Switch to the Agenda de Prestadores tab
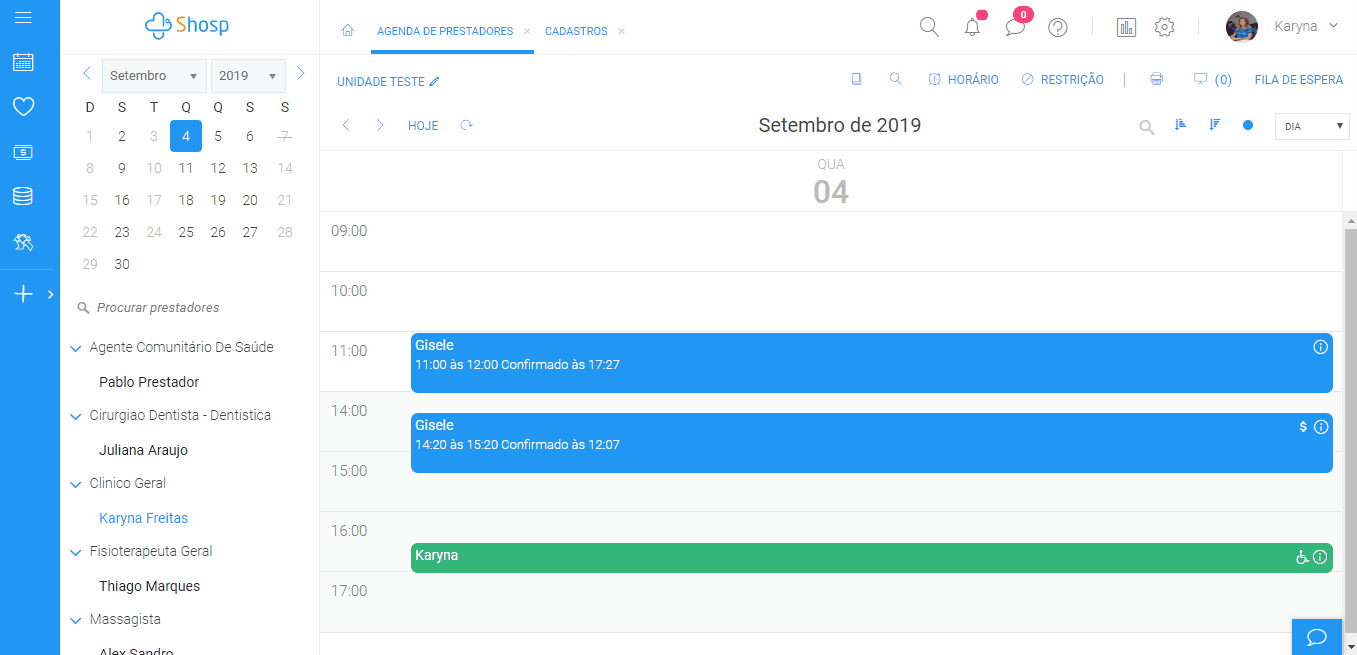1357x655 pixels. [445, 31]
